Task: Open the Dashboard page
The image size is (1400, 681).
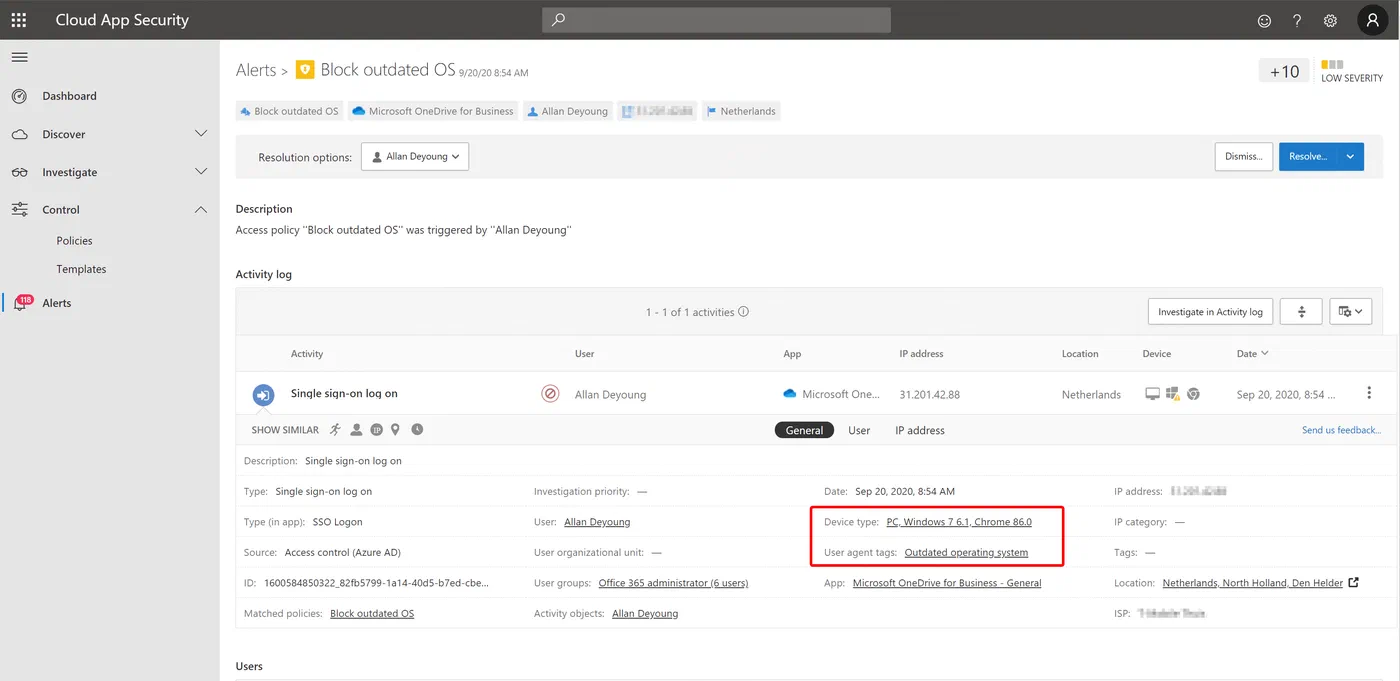Action: 69,96
